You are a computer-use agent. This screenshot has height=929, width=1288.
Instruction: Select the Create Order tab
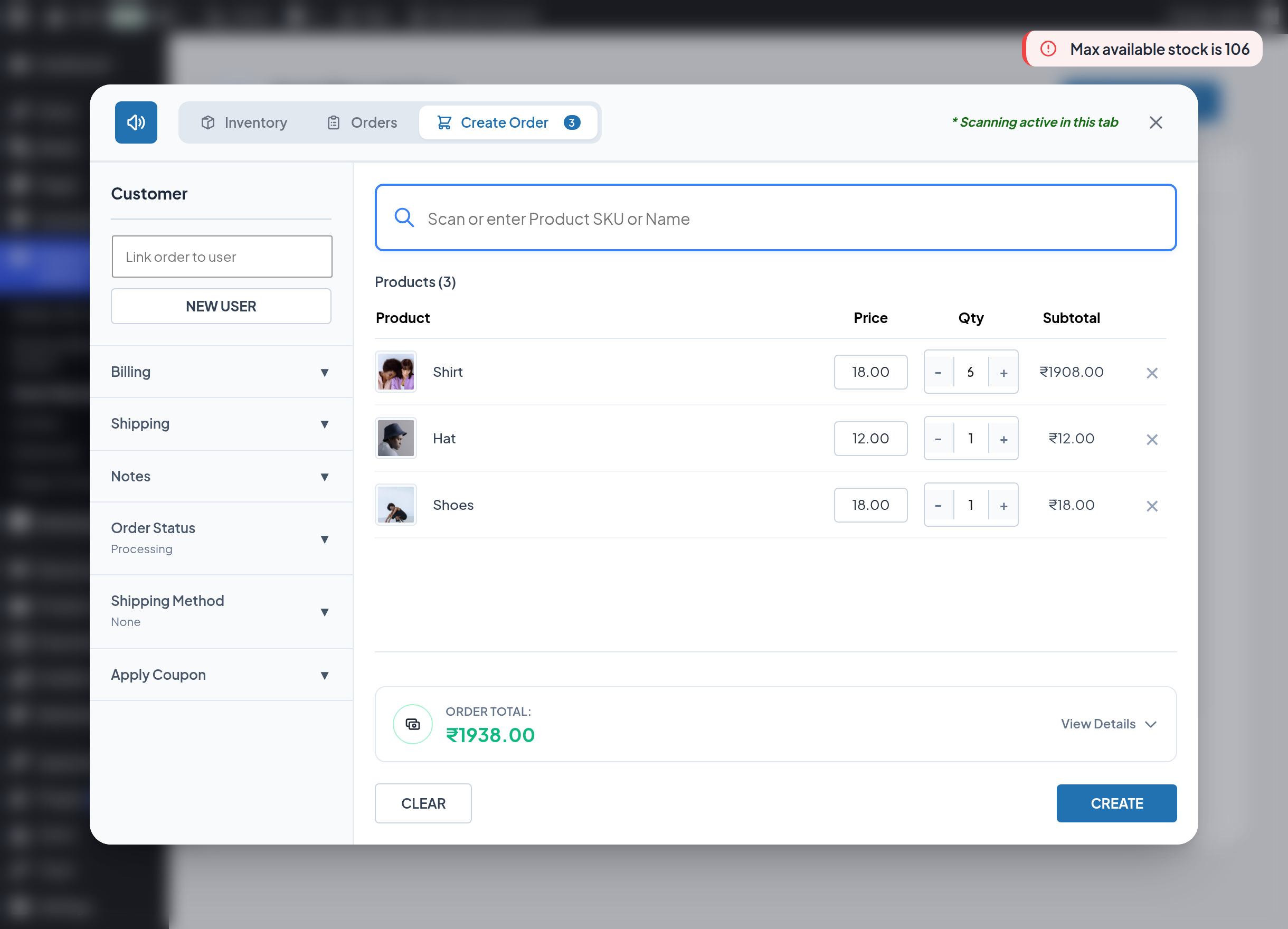click(x=508, y=122)
